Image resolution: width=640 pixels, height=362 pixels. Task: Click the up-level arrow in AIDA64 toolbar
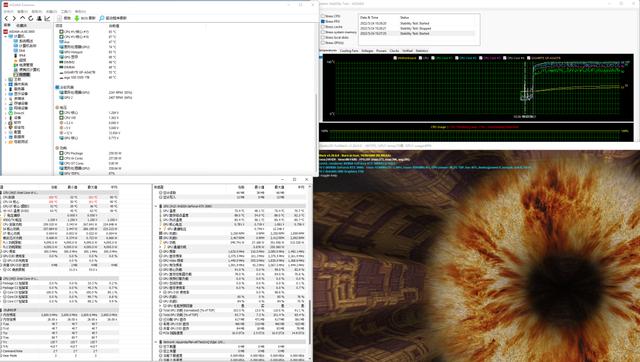click(x=22, y=18)
